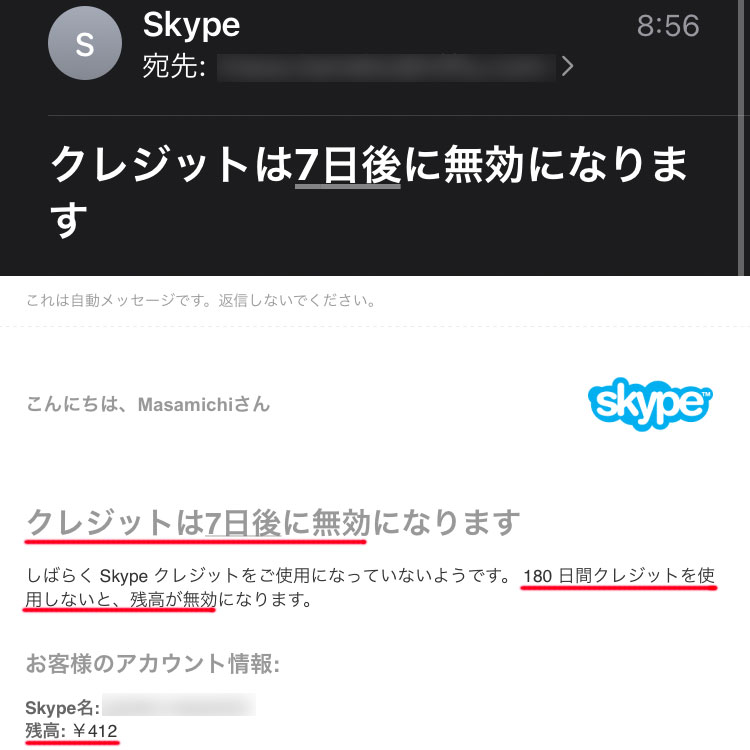750x750 pixels.
Task: Select the blurred recipient address field
Action: pyautogui.click(x=386, y=67)
